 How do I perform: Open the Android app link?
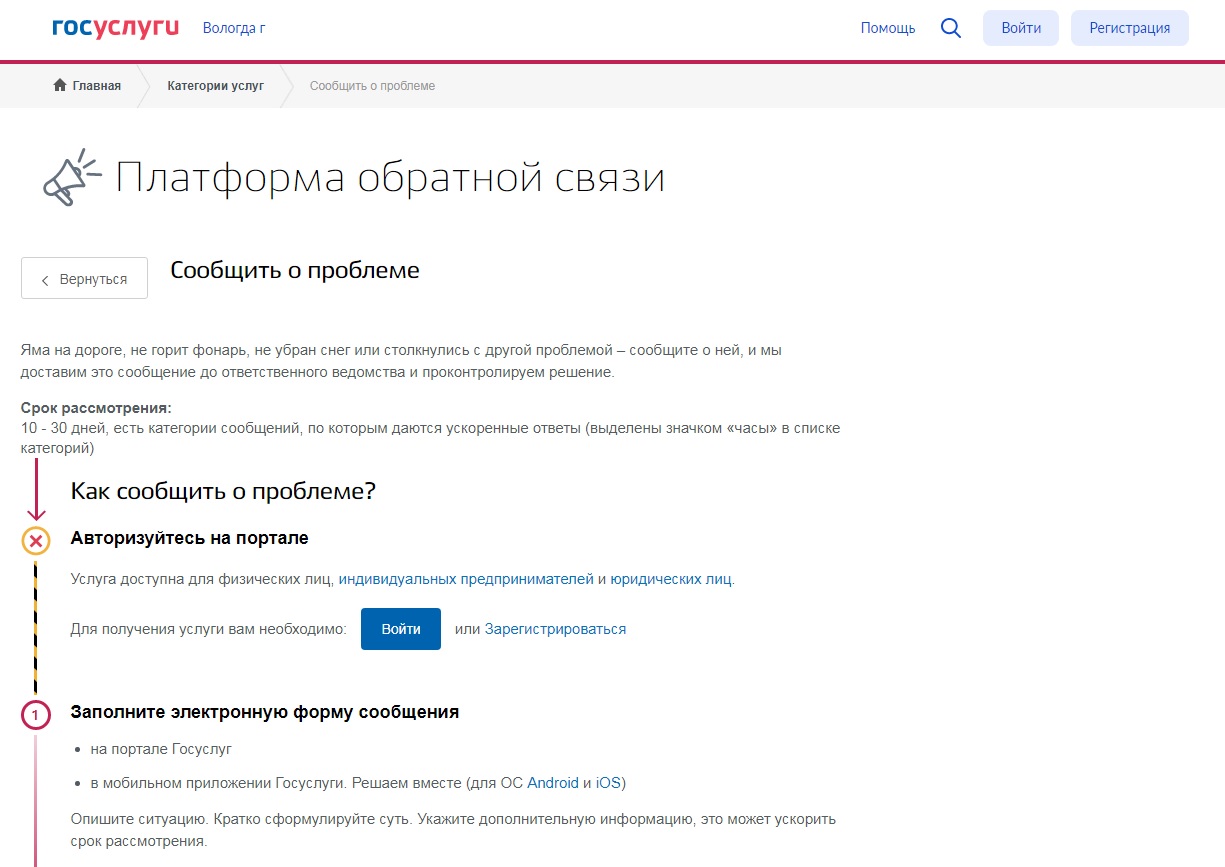pos(552,783)
